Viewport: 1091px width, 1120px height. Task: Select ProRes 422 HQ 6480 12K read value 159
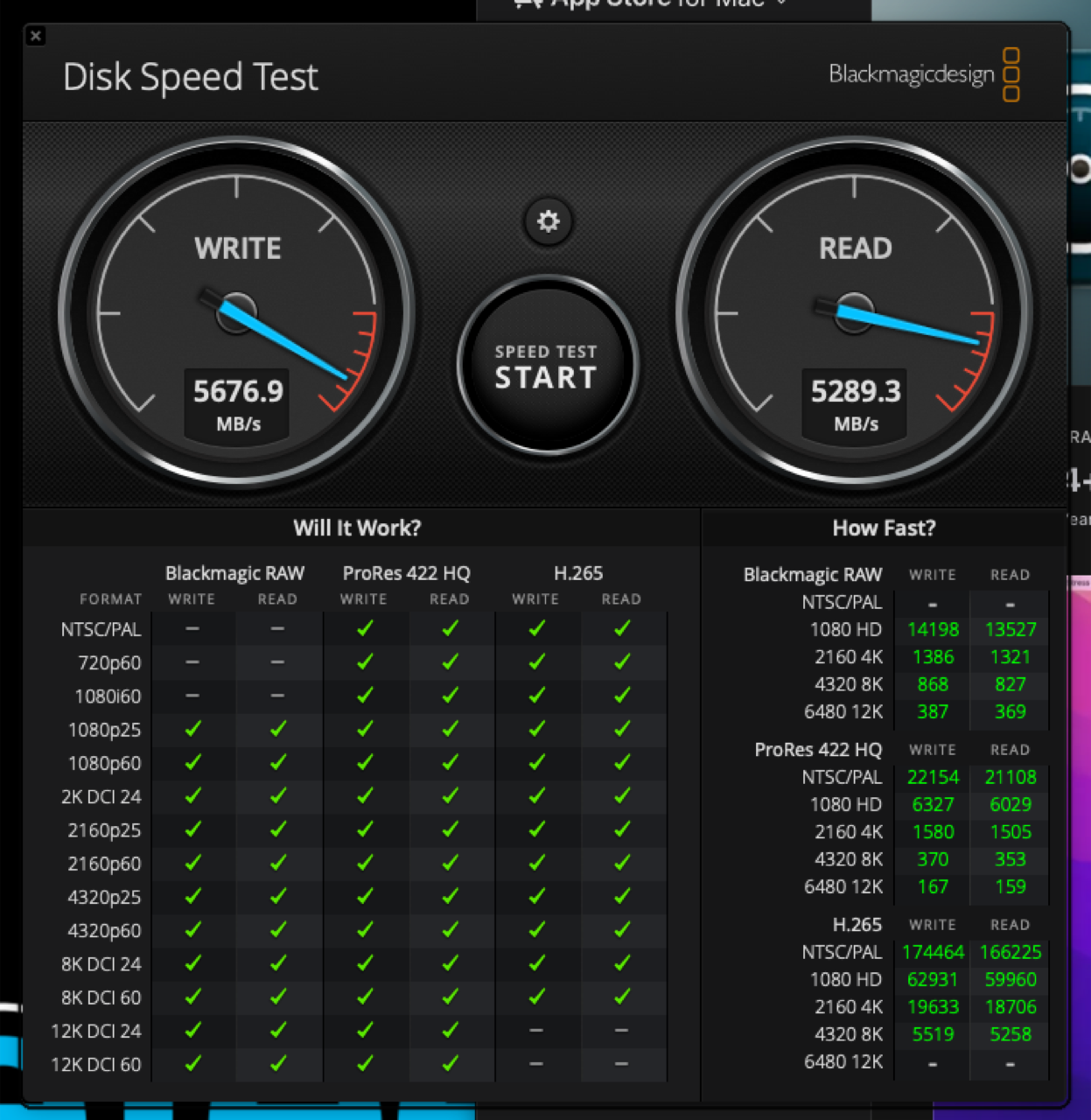click(1011, 886)
